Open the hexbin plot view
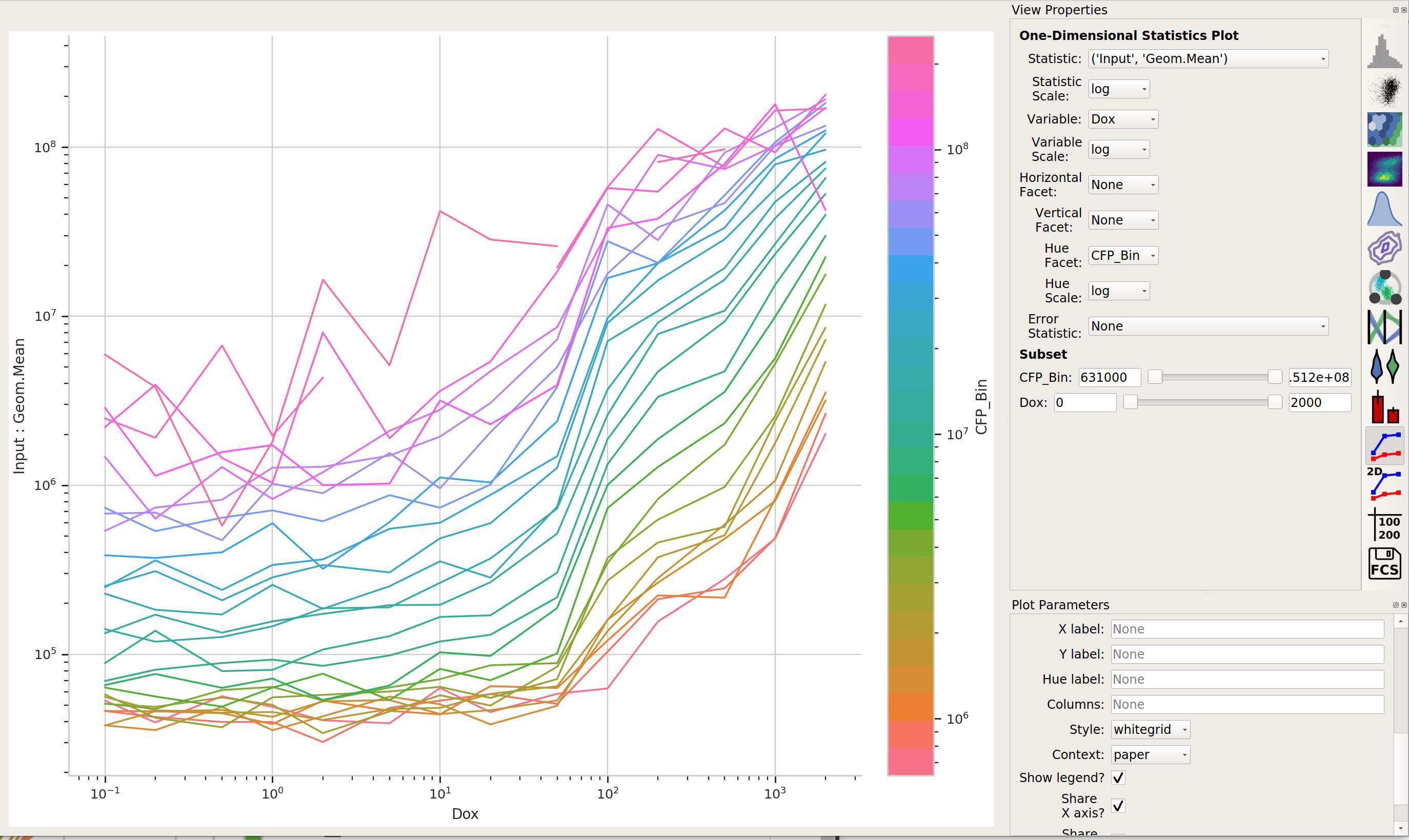The image size is (1409, 840). (x=1384, y=130)
